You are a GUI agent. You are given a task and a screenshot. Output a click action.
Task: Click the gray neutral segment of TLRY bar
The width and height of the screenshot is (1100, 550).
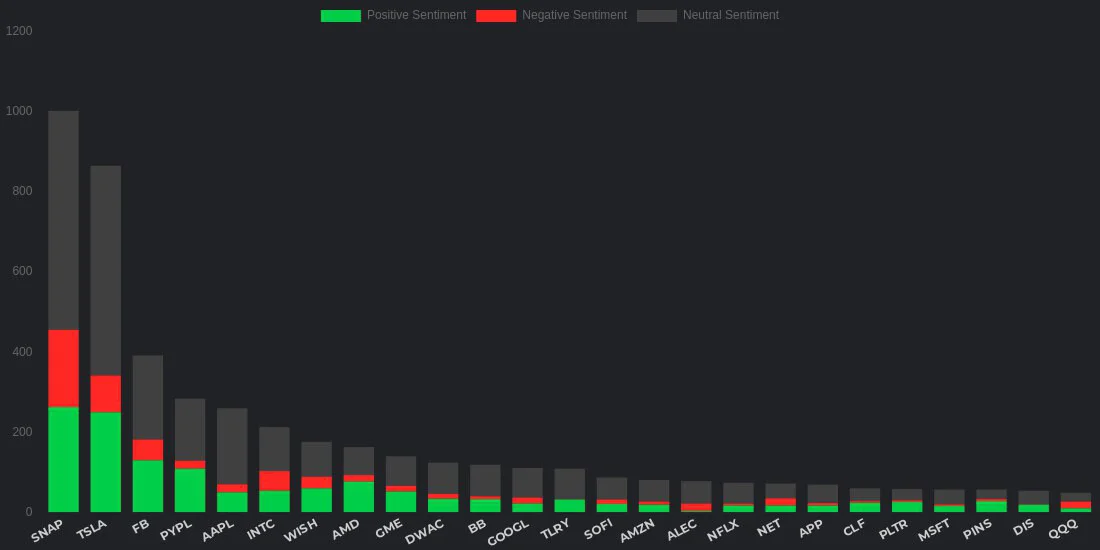[569, 484]
